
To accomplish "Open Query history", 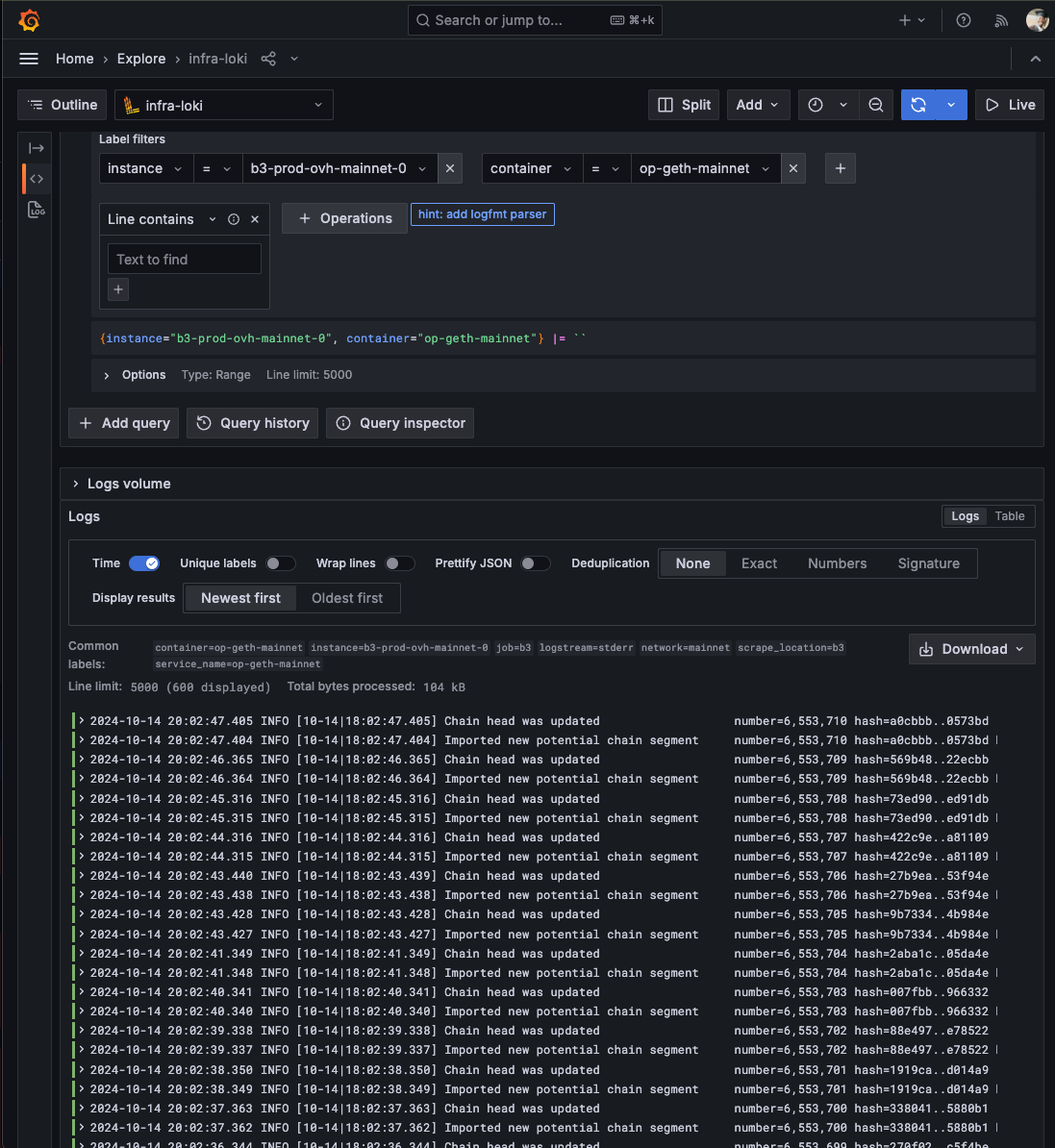I will (x=254, y=423).
